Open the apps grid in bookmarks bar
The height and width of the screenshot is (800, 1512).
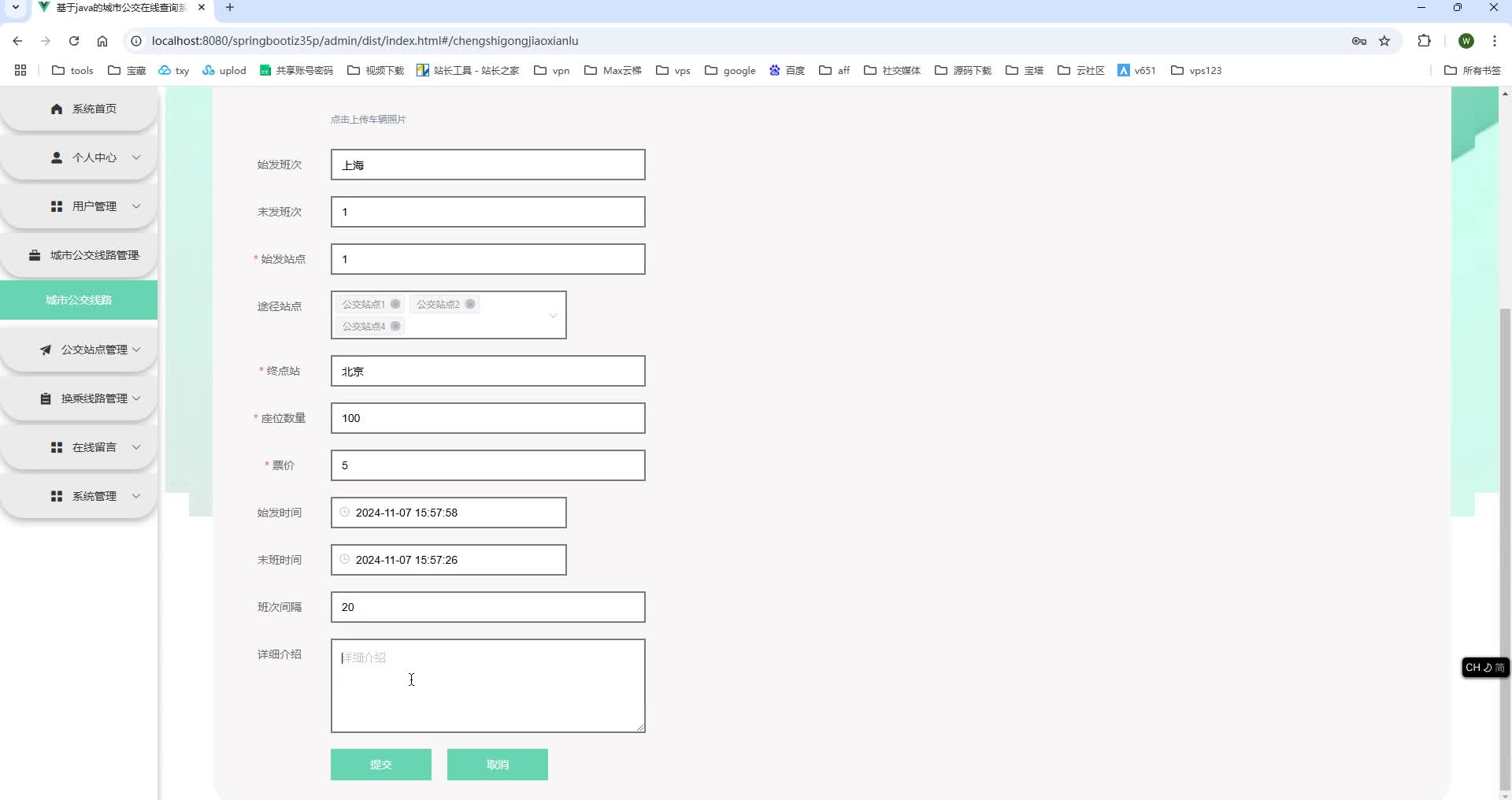point(20,70)
